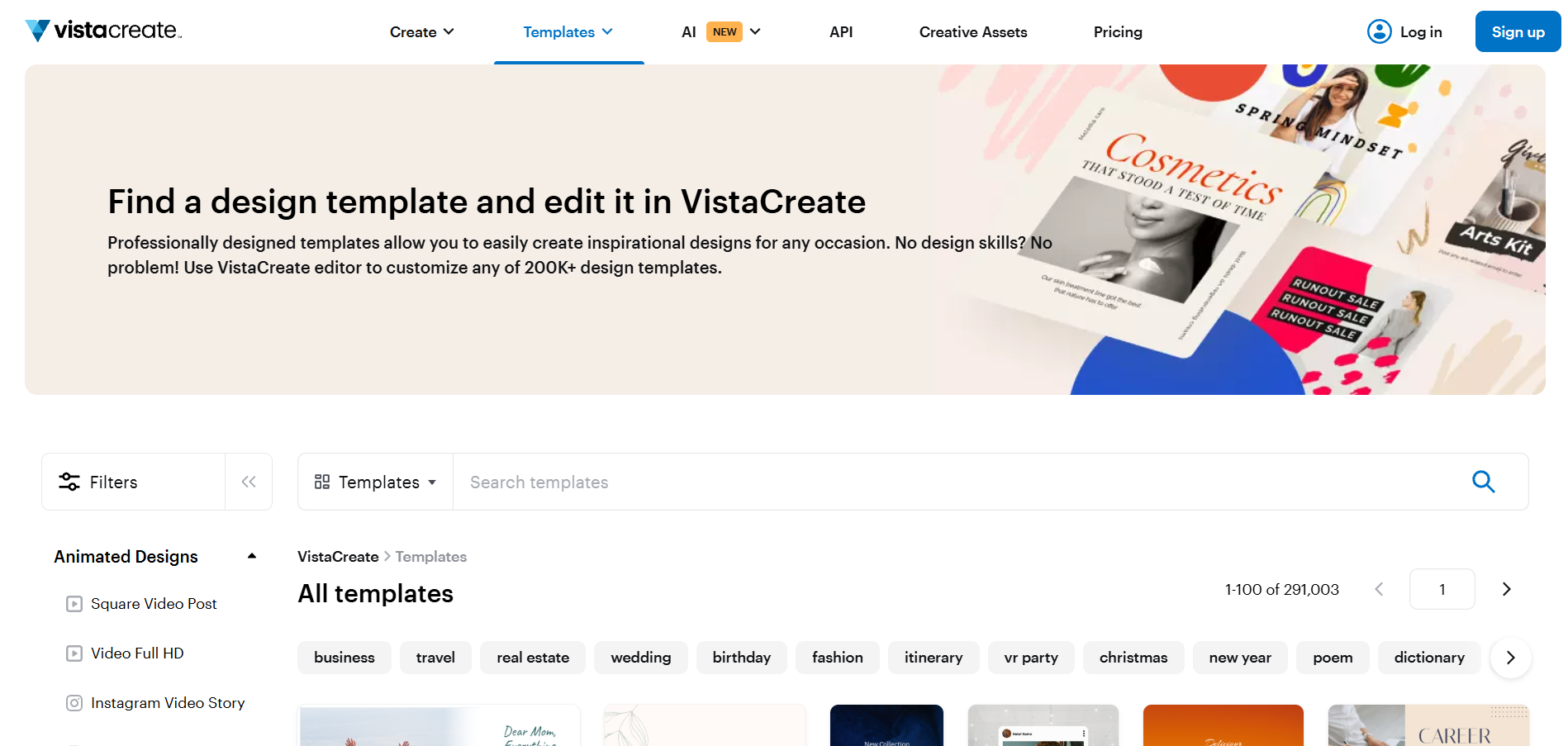This screenshot has width=1568, height=746.
Task: Collapse the filters panel with double chevron
Action: click(x=249, y=482)
